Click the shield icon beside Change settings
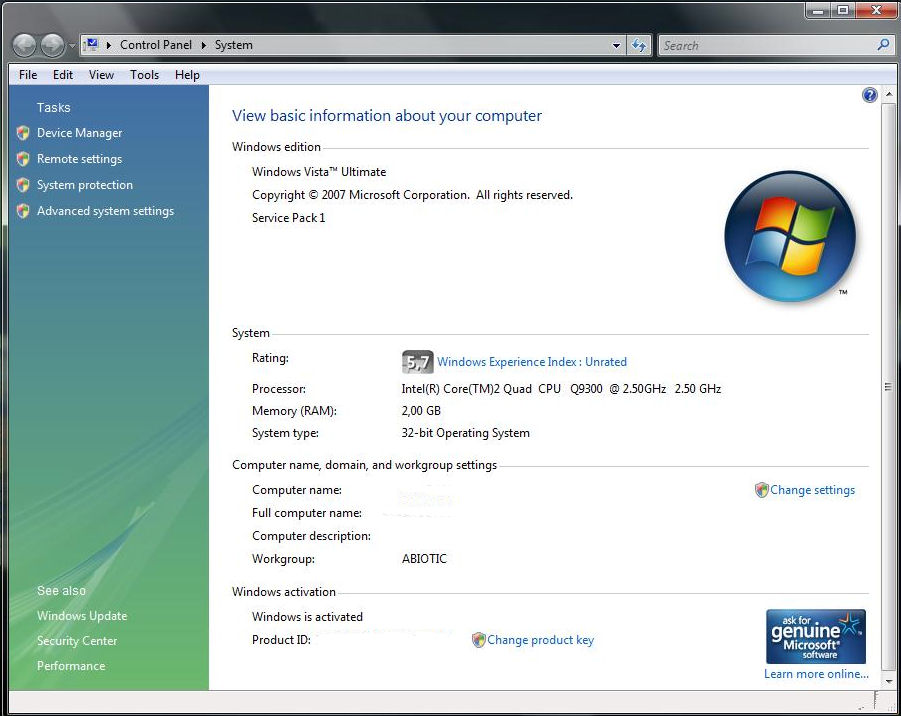 761,490
